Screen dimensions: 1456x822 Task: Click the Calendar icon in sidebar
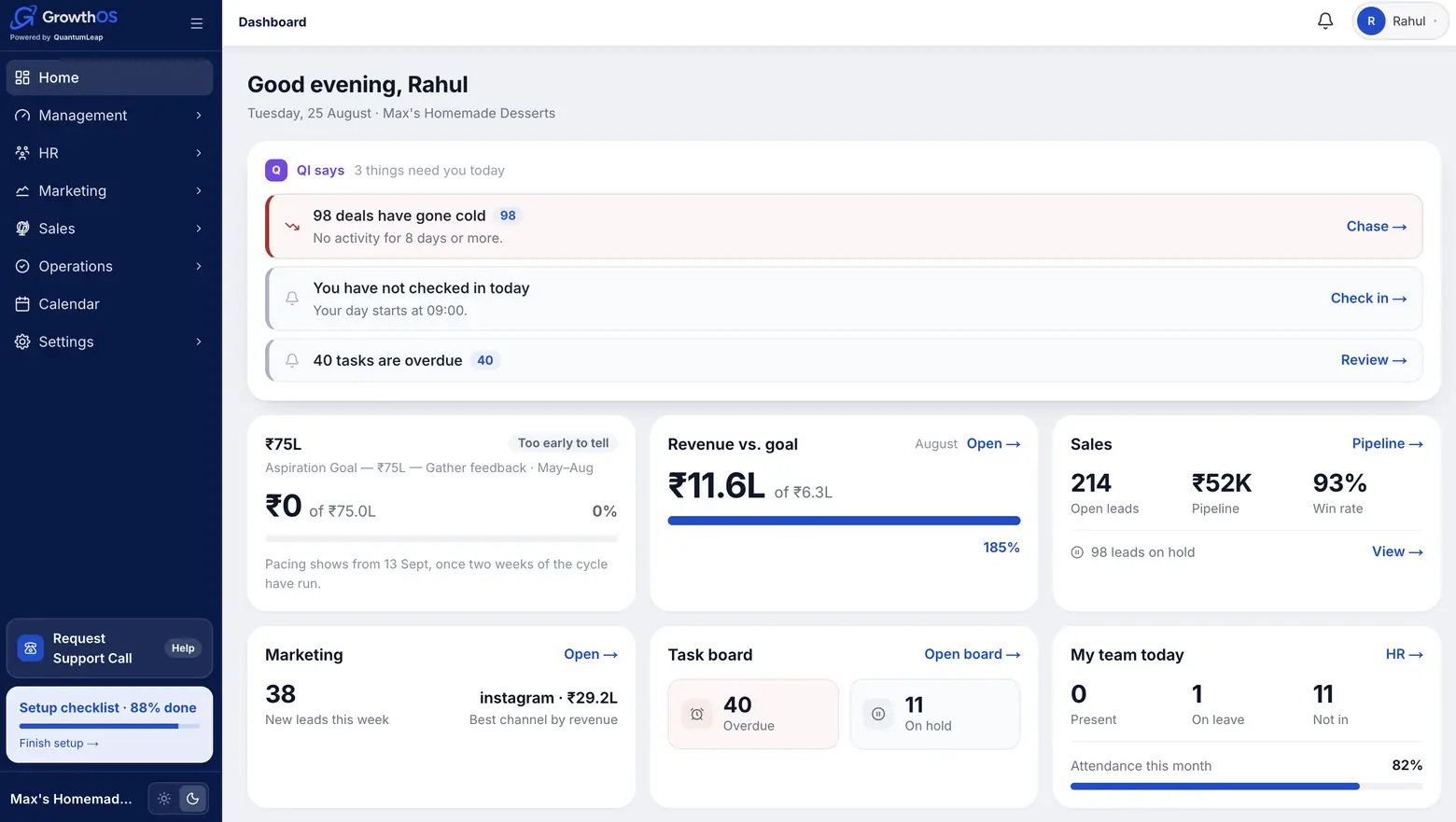point(22,304)
